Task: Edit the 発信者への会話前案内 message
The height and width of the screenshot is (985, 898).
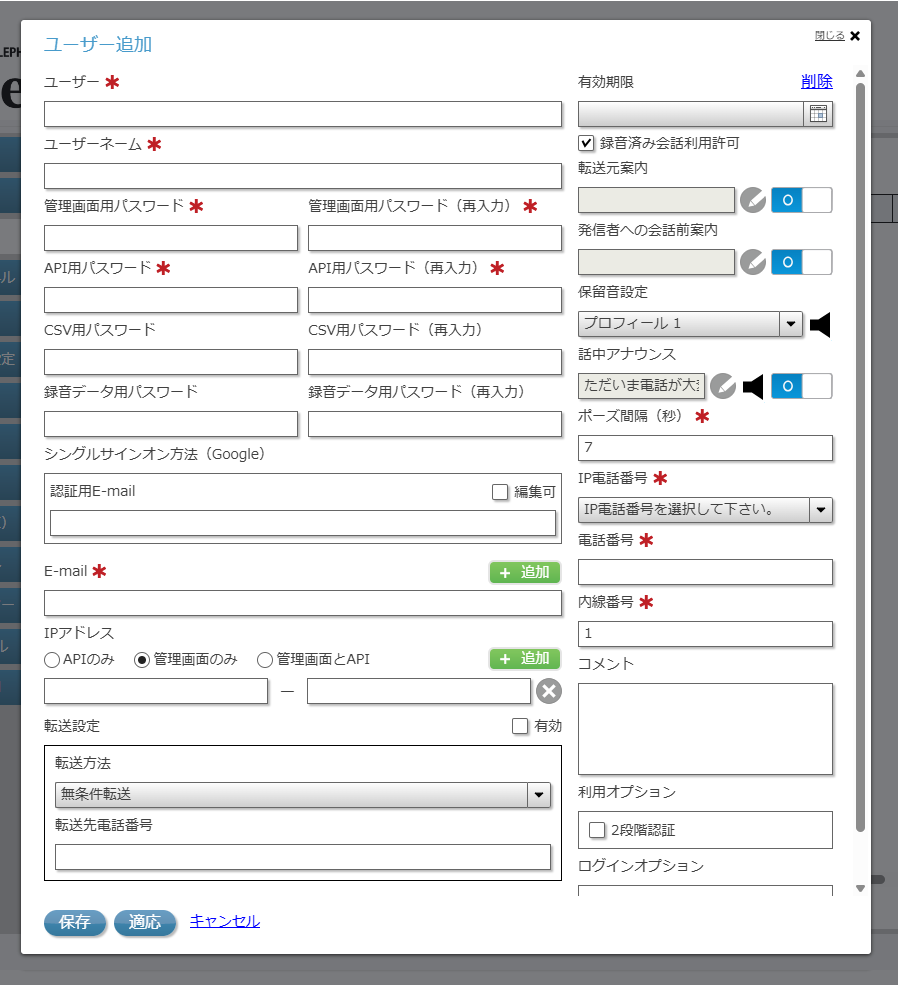Action: [753, 262]
